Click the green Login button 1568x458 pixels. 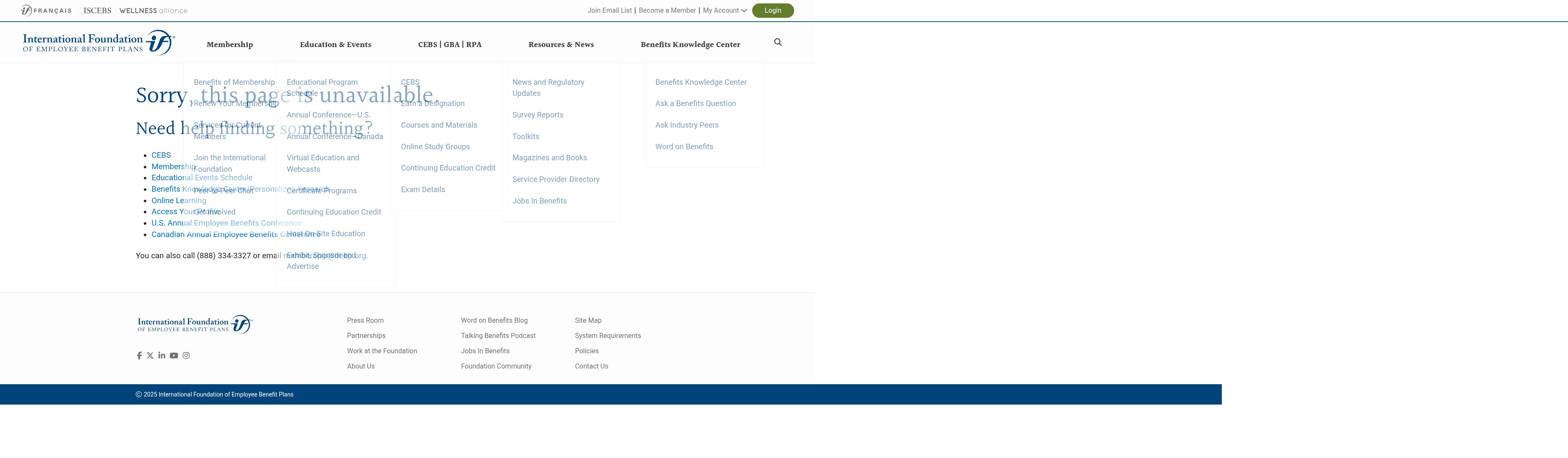pos(773,10)
